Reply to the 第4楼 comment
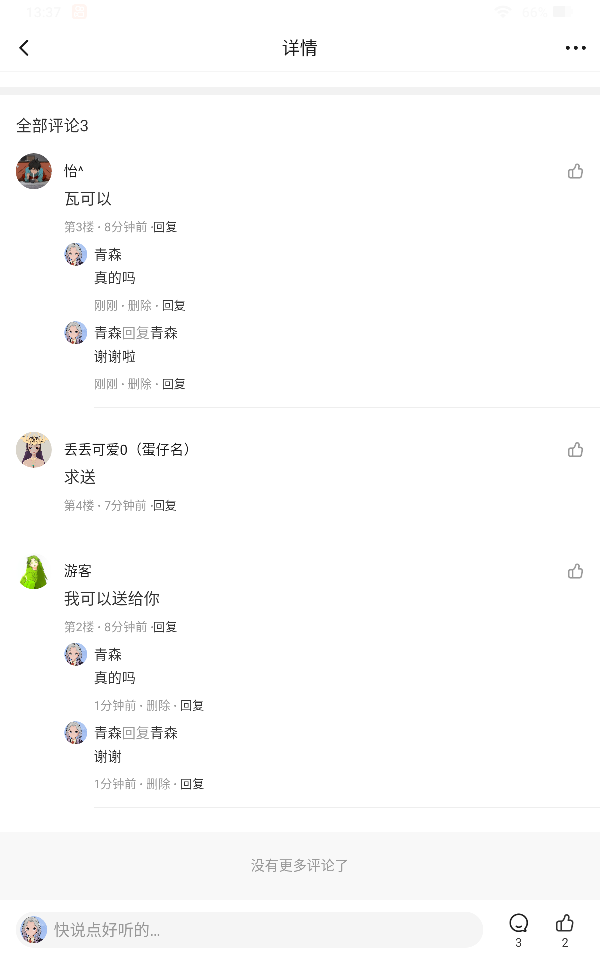The image size is (600, 960). [x=165, y=506]
